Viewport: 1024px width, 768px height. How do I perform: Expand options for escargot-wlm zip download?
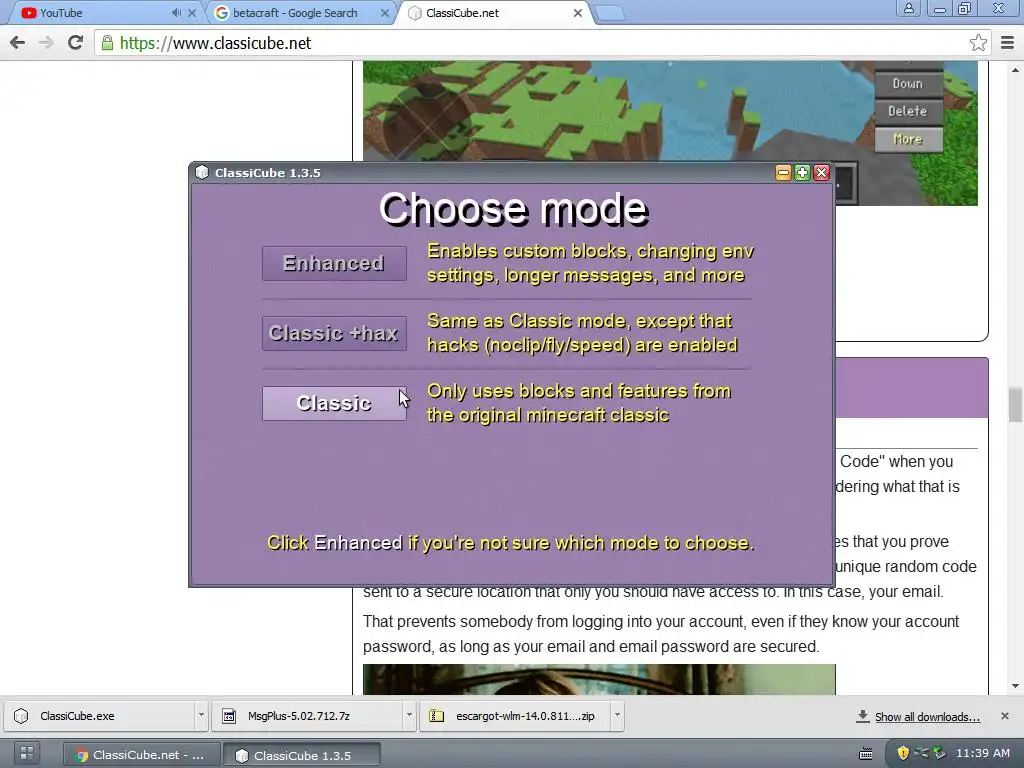point(616,716)
